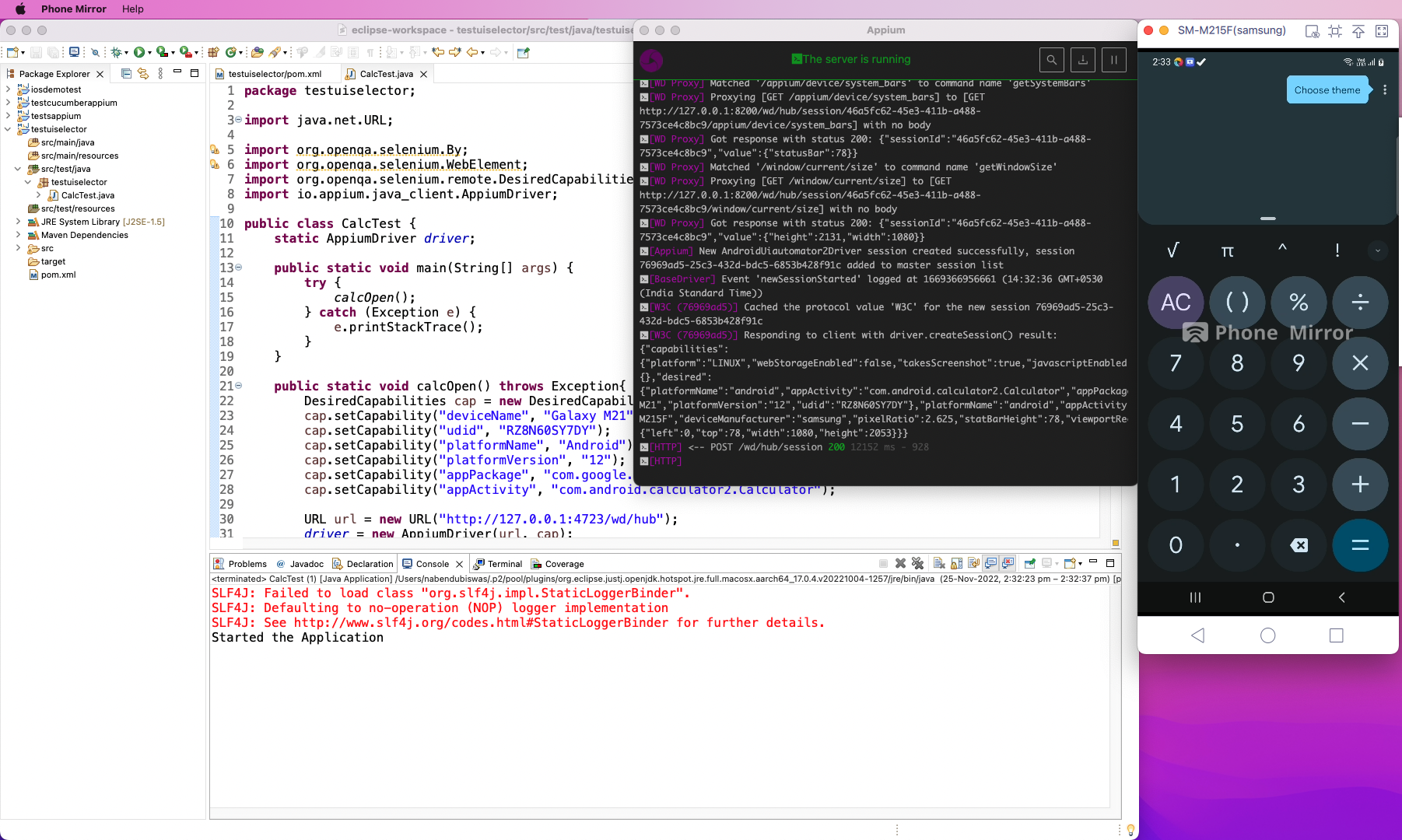Screen dimensions: 1402x840
Task: Pause the Appium server log stream
Action: point(1113,59)
